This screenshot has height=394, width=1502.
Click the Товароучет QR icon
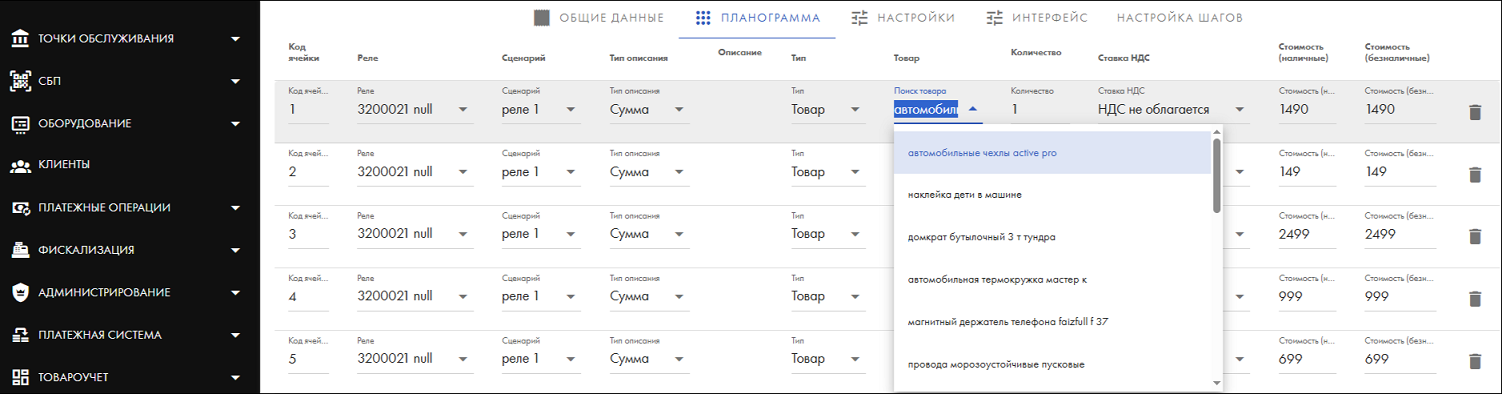20,377
